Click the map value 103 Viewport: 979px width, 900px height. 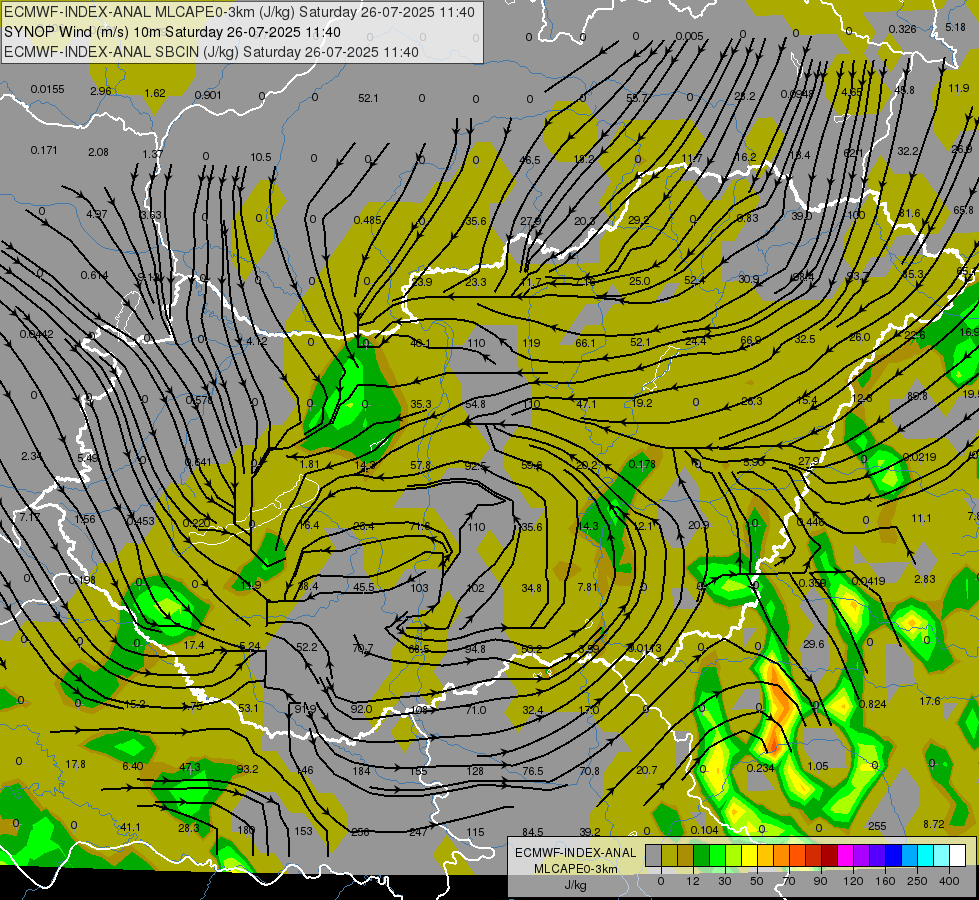420,588
